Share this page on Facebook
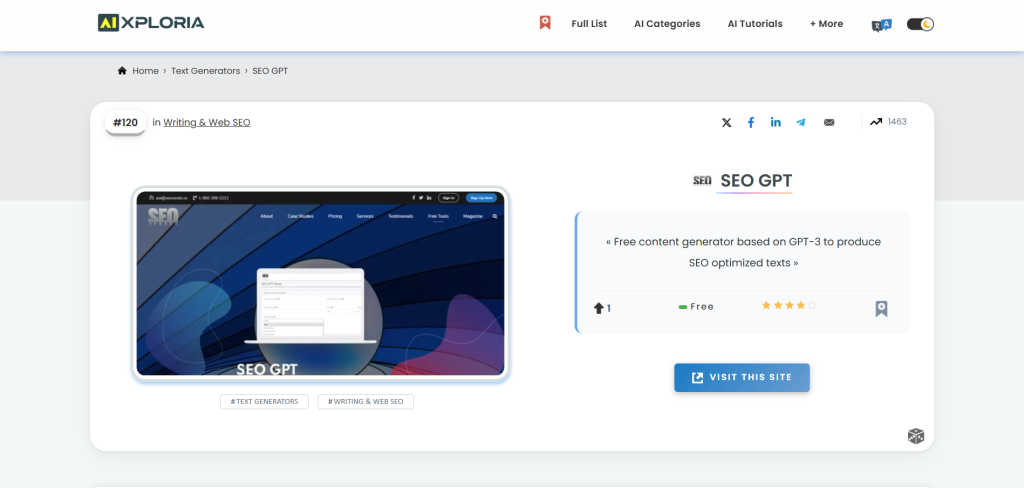Screen dimensions: 1024x488 [751, 122]
